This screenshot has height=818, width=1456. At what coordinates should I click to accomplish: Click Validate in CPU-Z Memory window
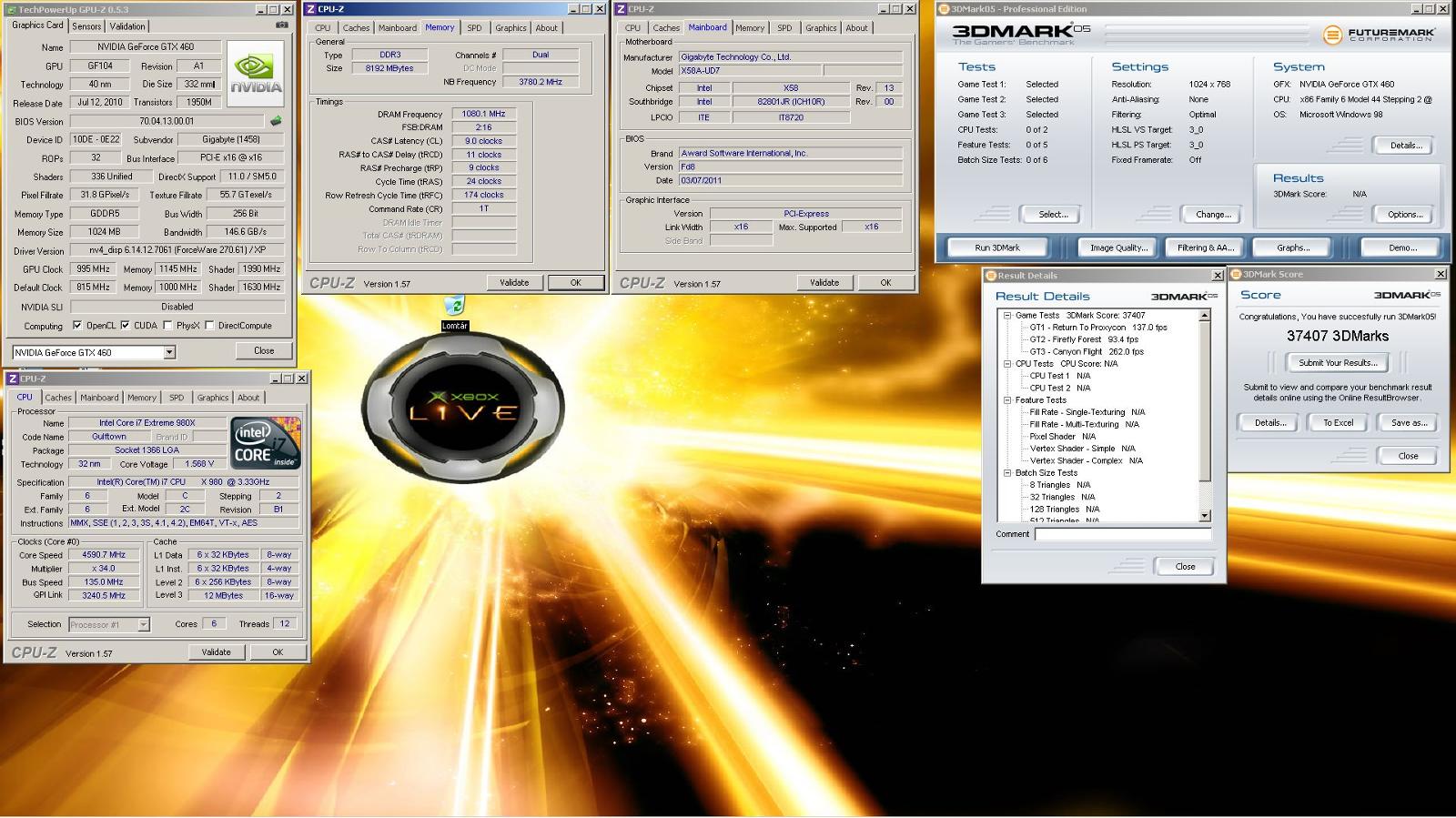point(514,283)
